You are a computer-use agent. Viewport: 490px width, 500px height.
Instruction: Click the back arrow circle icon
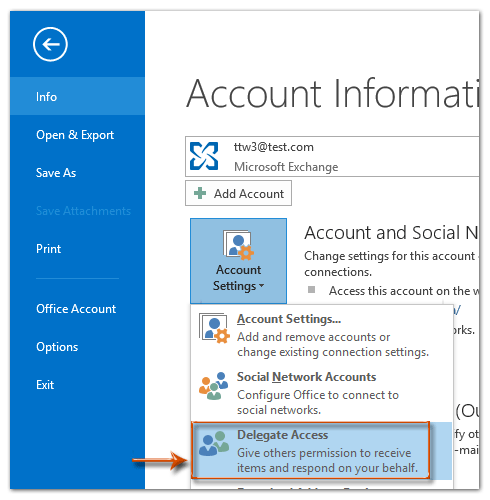click(50, 44)
